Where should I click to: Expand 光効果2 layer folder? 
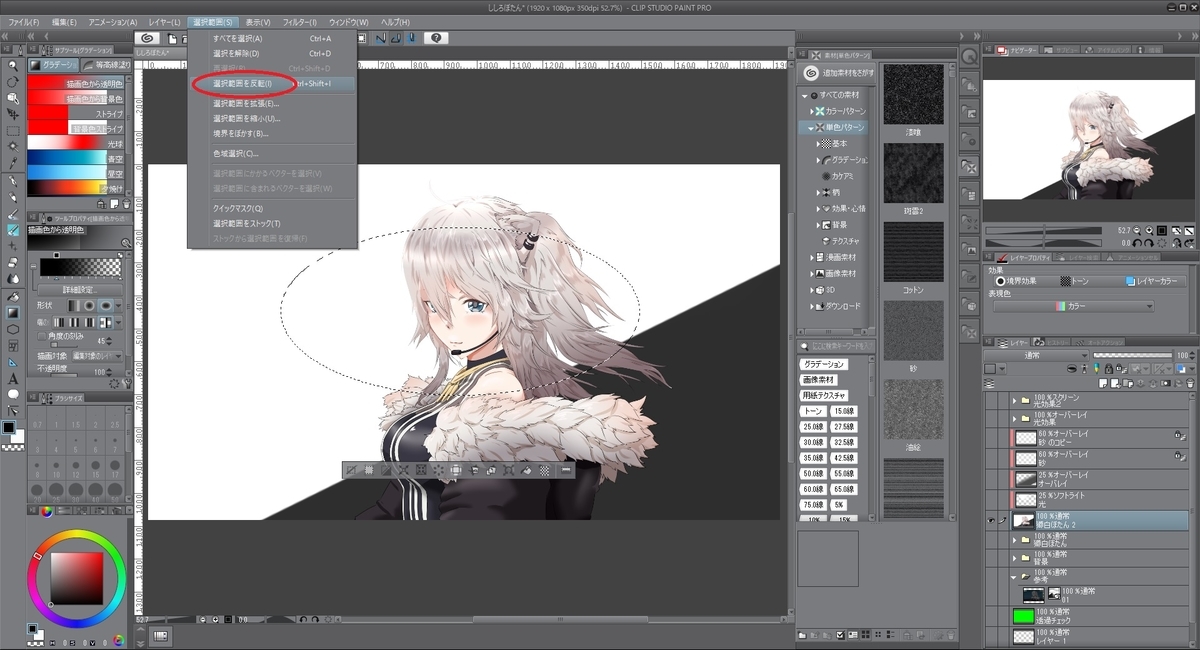(1014, 400)
